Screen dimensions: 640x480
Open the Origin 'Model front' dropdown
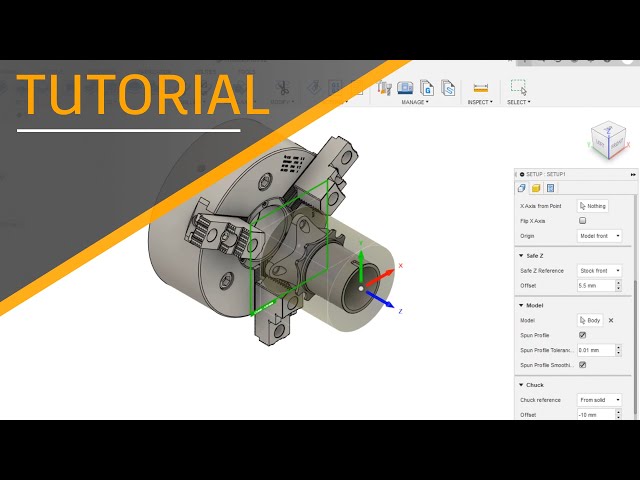[599, 236]
